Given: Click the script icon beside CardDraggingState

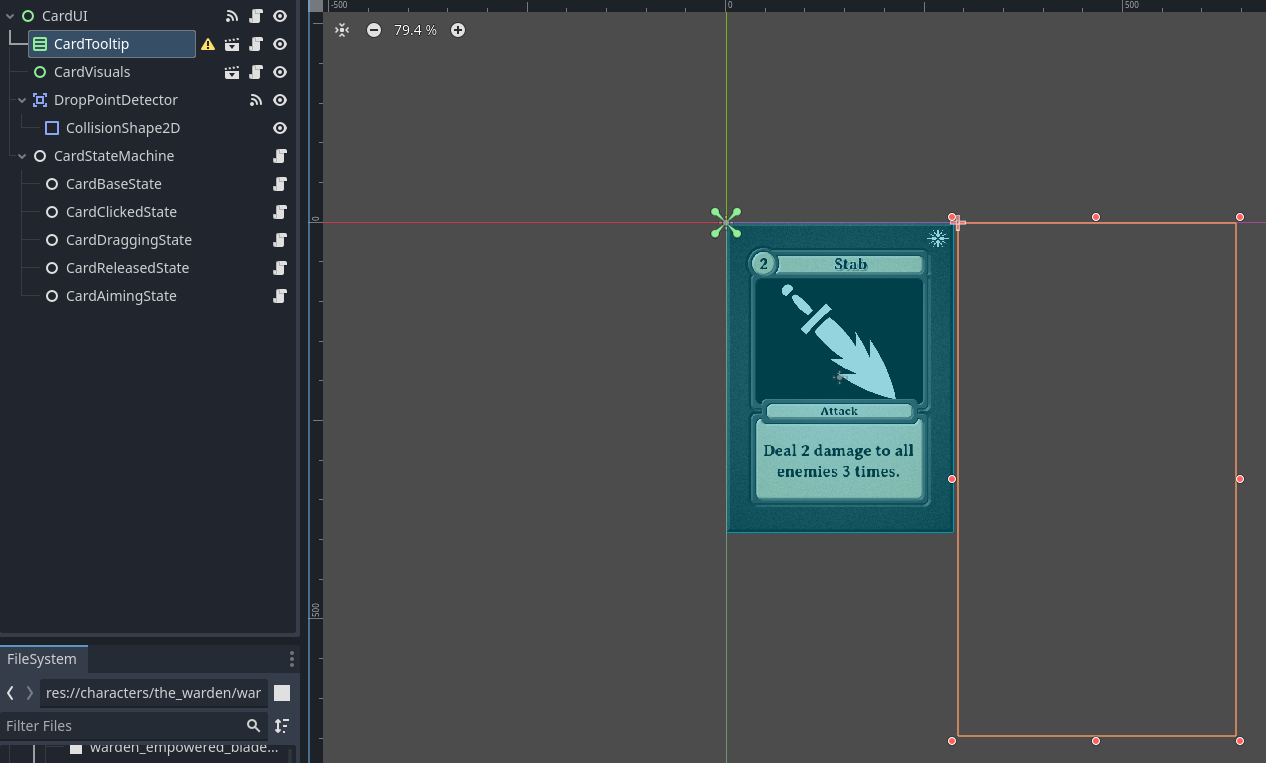Looking at the screenshot, I should pos(280,240).
